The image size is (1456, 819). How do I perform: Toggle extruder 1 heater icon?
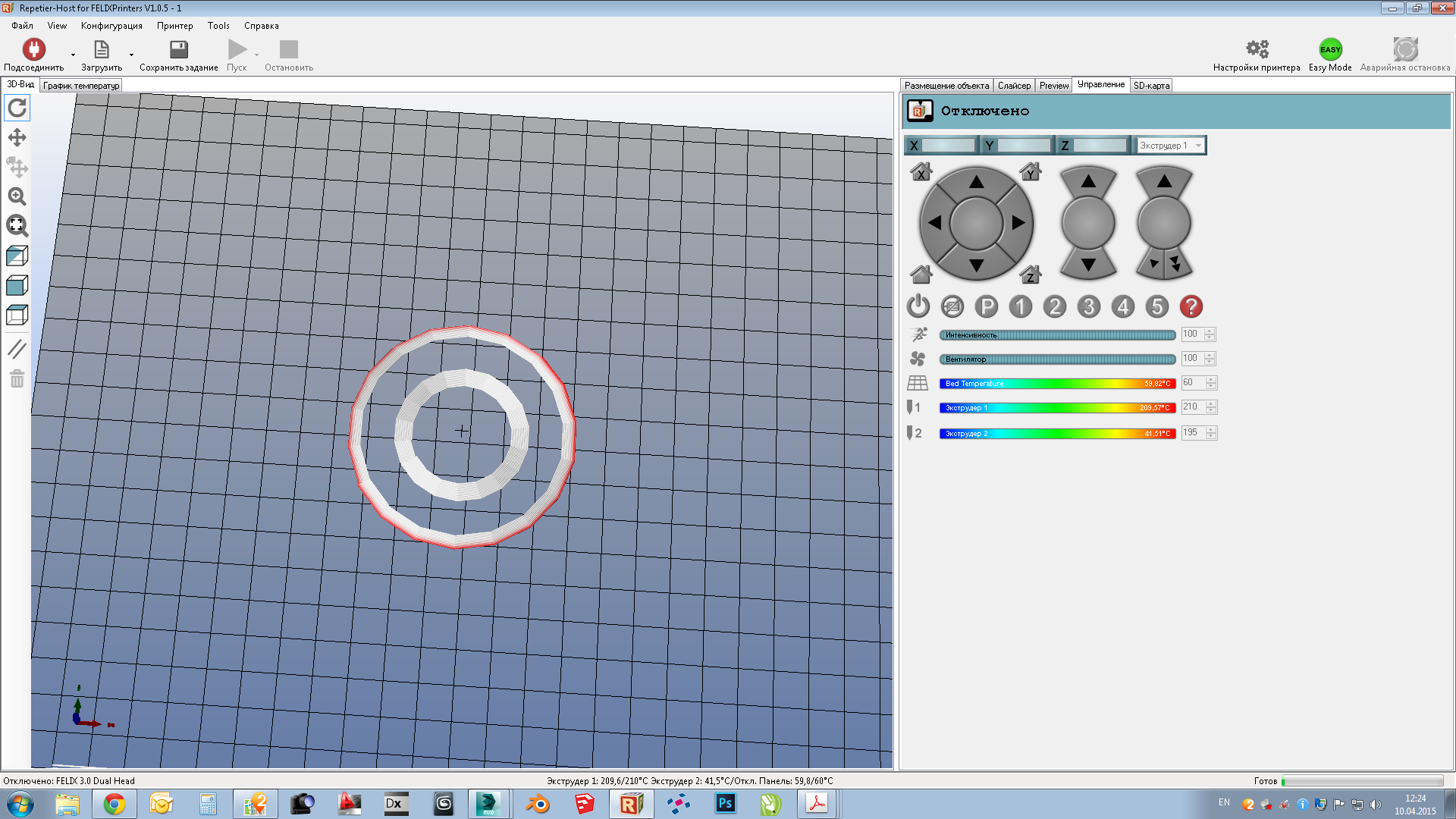[914, 407]
